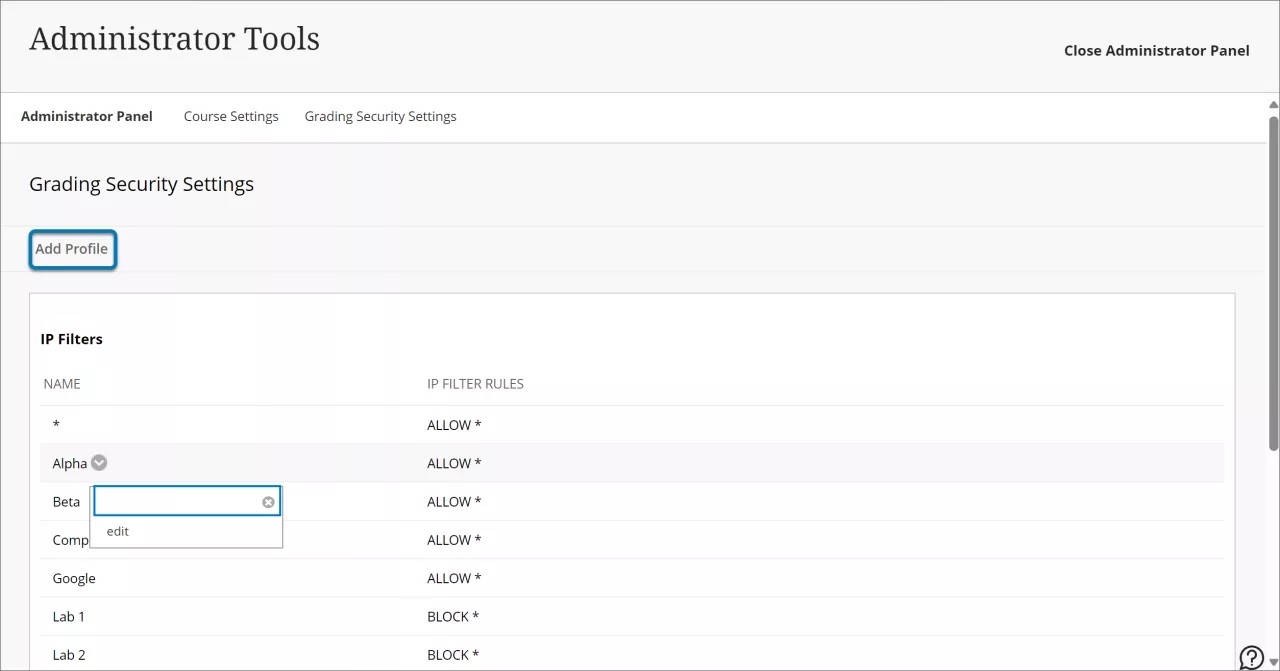The image size is (1280, 671).
Task: Switch to the Course Settings breadcrumb
Action: pyautogui.click(x=231, y=116)
